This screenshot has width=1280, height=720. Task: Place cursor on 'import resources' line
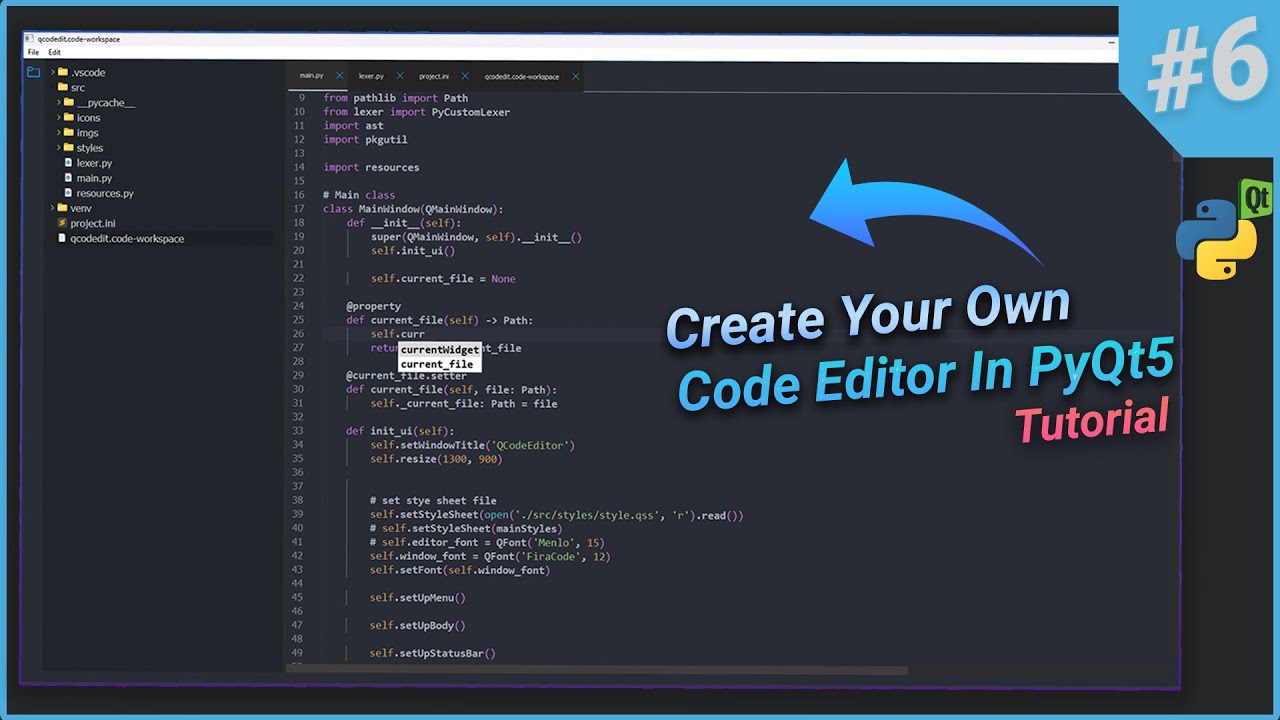(x=371, y=167)
